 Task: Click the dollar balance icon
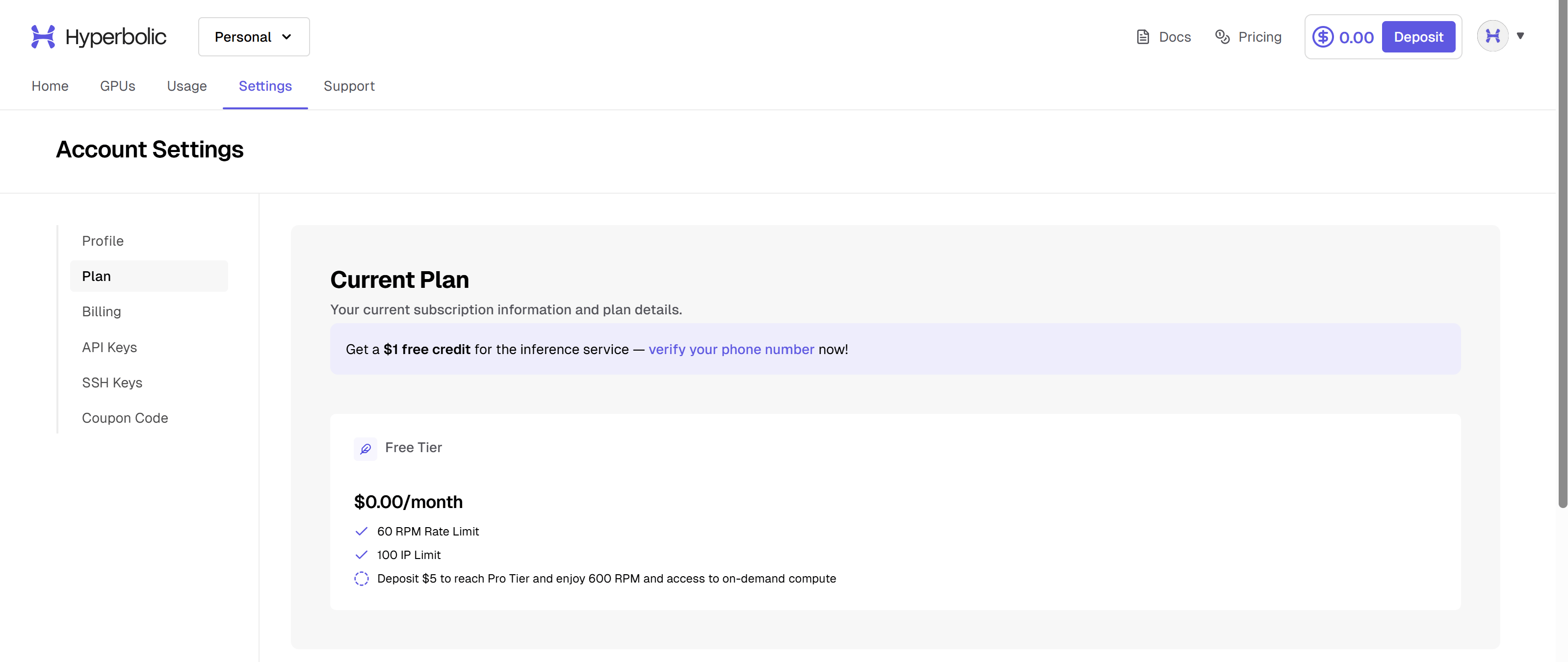pyautogui.click(x=1322, y=37)
